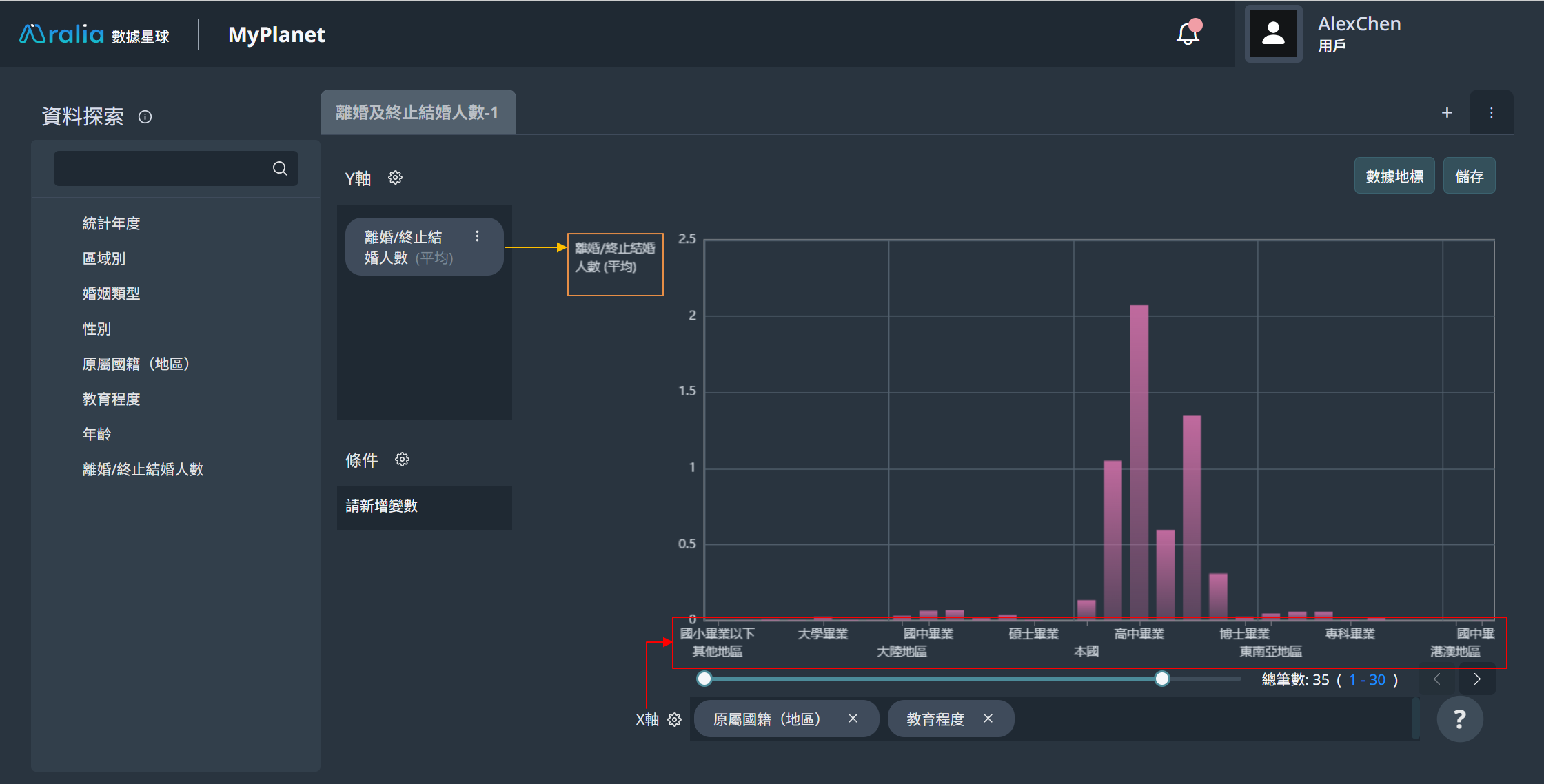Click the 數據地標 button
This screenshot has height=784, width=1544.
[x=1394, y=176]
